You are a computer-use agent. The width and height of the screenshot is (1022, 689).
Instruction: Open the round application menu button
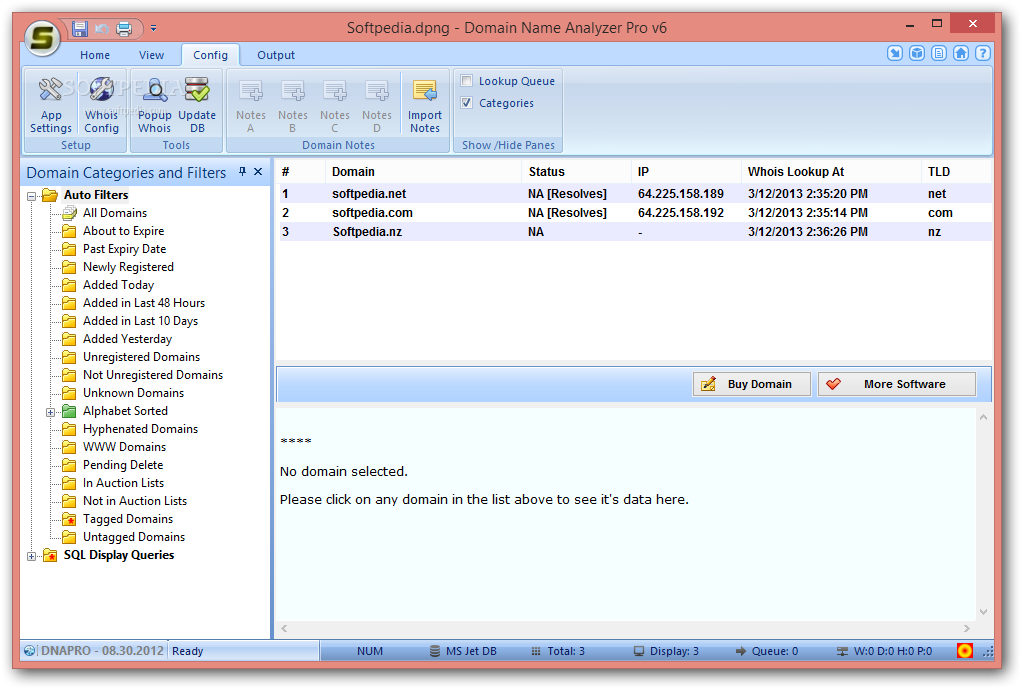42,37
